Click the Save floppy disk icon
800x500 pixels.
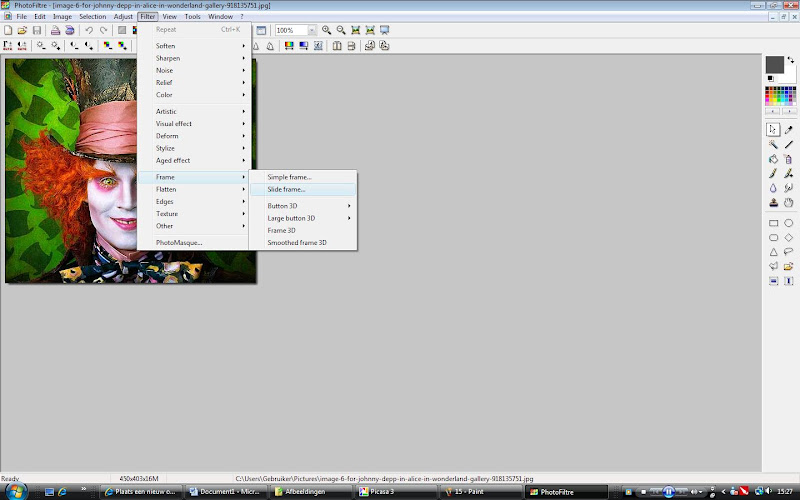(37, 31)
